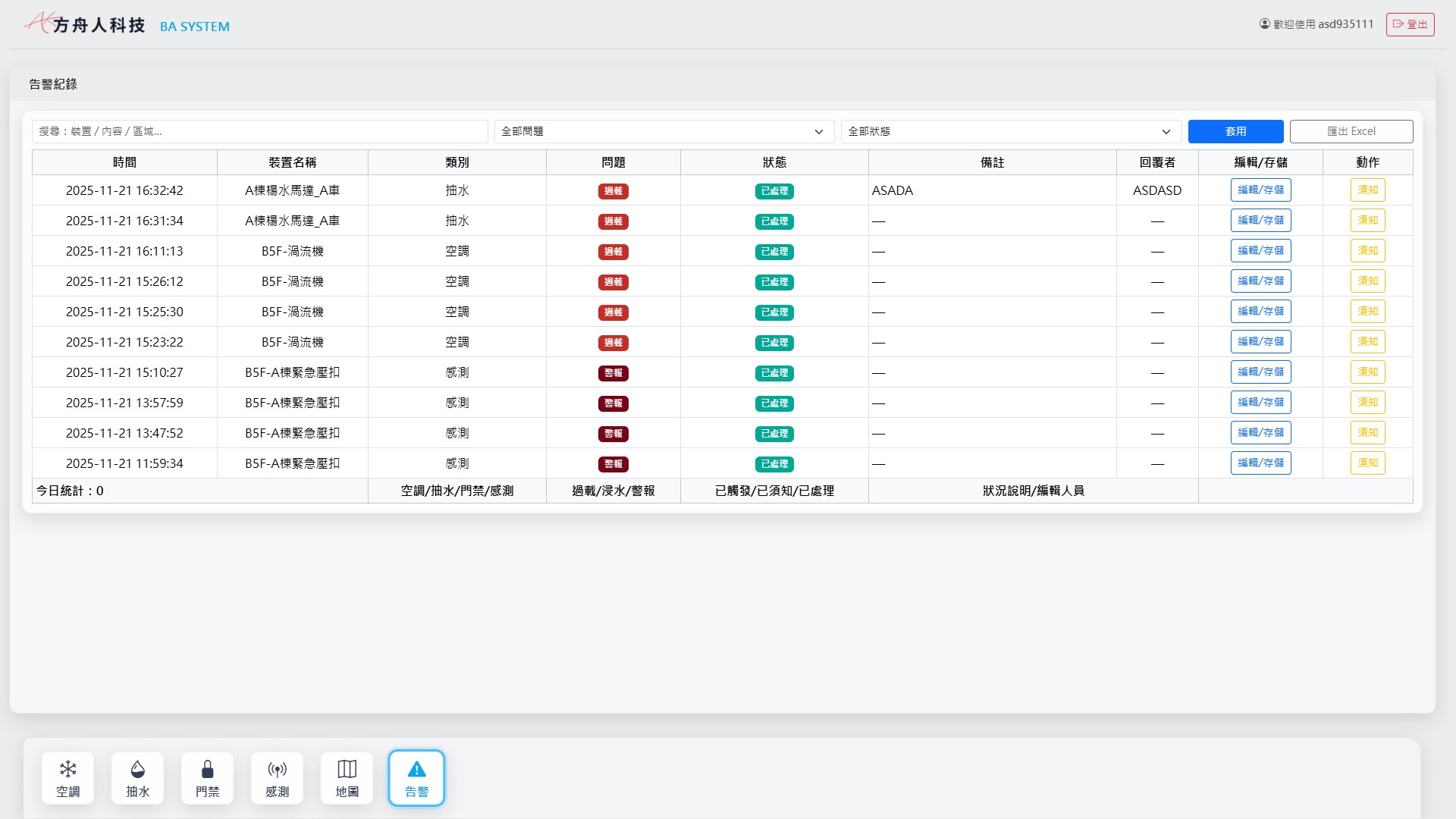The image size is (1456, 819).
Task: Acknowledge the 16:31:34 alert with 須知
Action: coord(1367,221)
